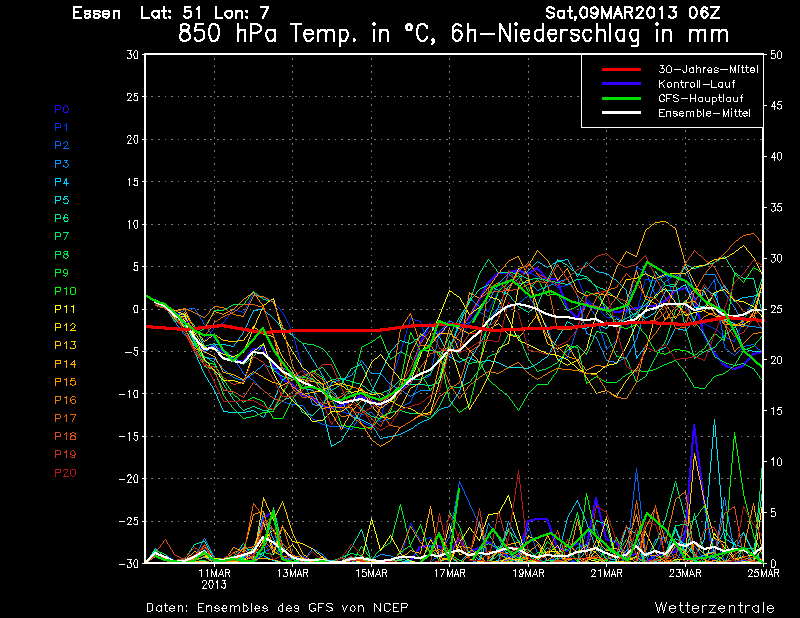Image resolution: width=800 pixels, height=618 pixels.
Task: Select the 30-Jahres-Mittel legend text
Action: (708, 69)
